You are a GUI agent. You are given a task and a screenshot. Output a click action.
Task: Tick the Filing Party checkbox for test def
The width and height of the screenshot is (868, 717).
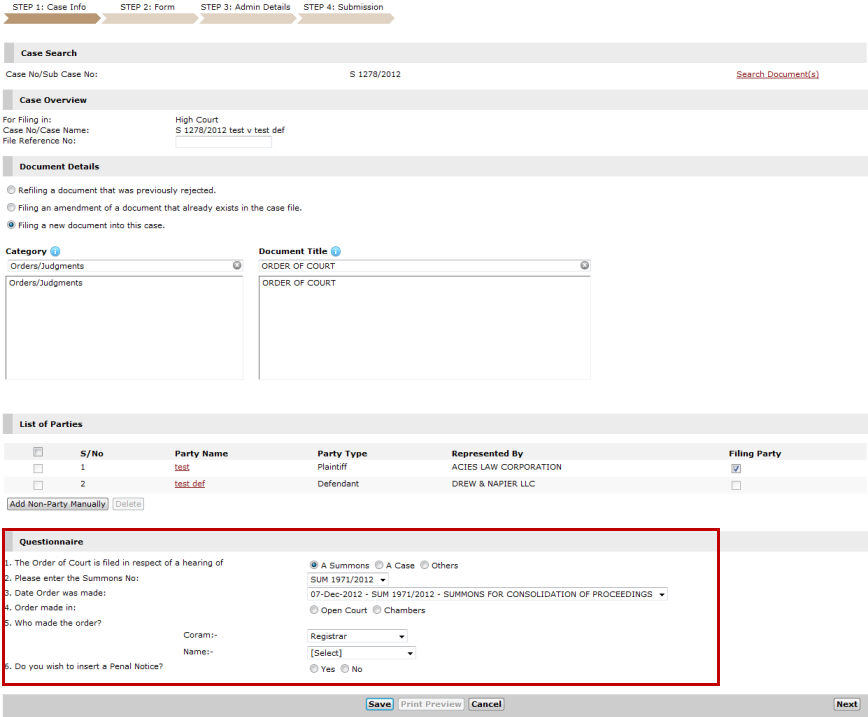point(736,485)
